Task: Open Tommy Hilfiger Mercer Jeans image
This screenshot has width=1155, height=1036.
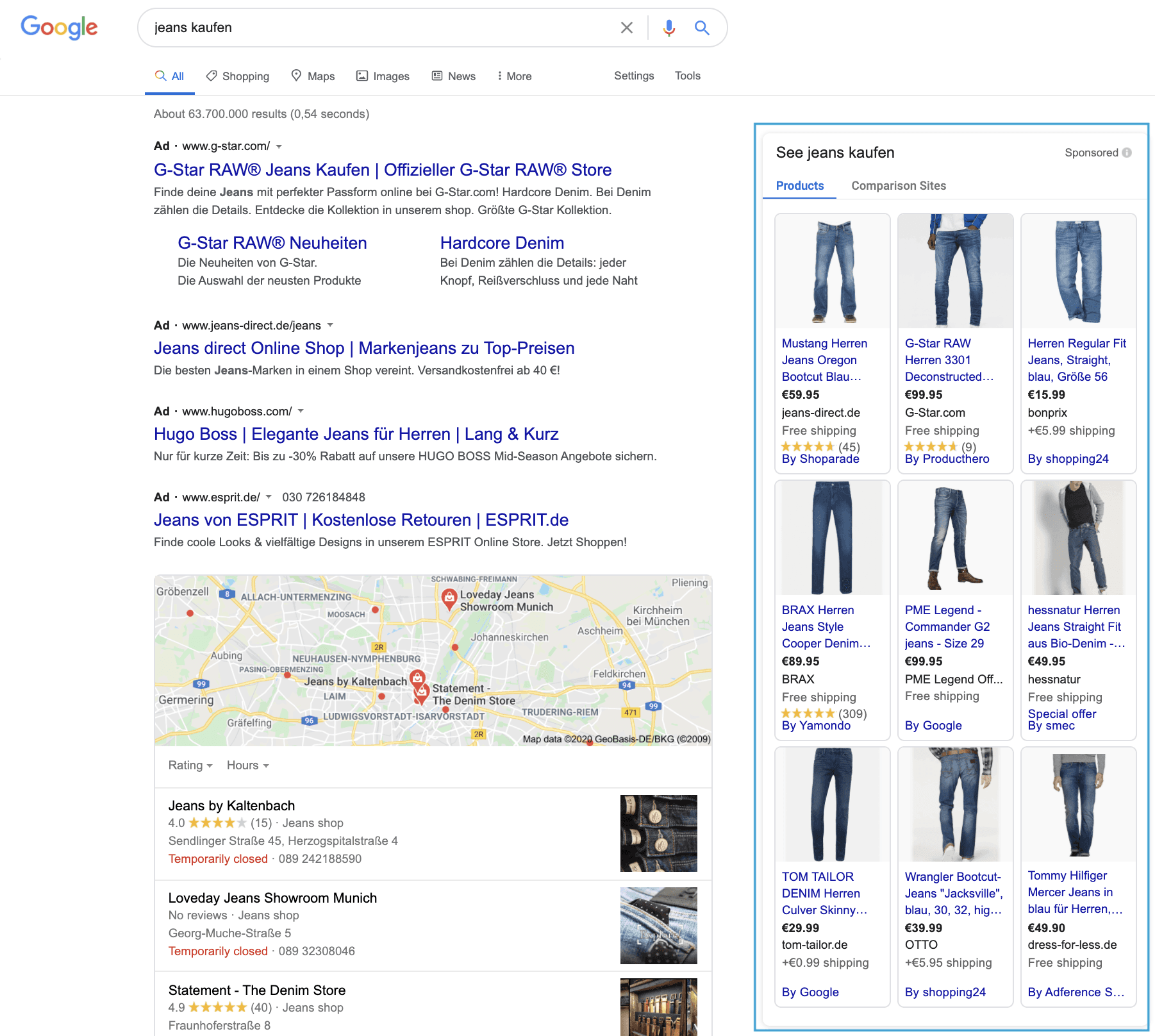Action: pos(1079,805)
